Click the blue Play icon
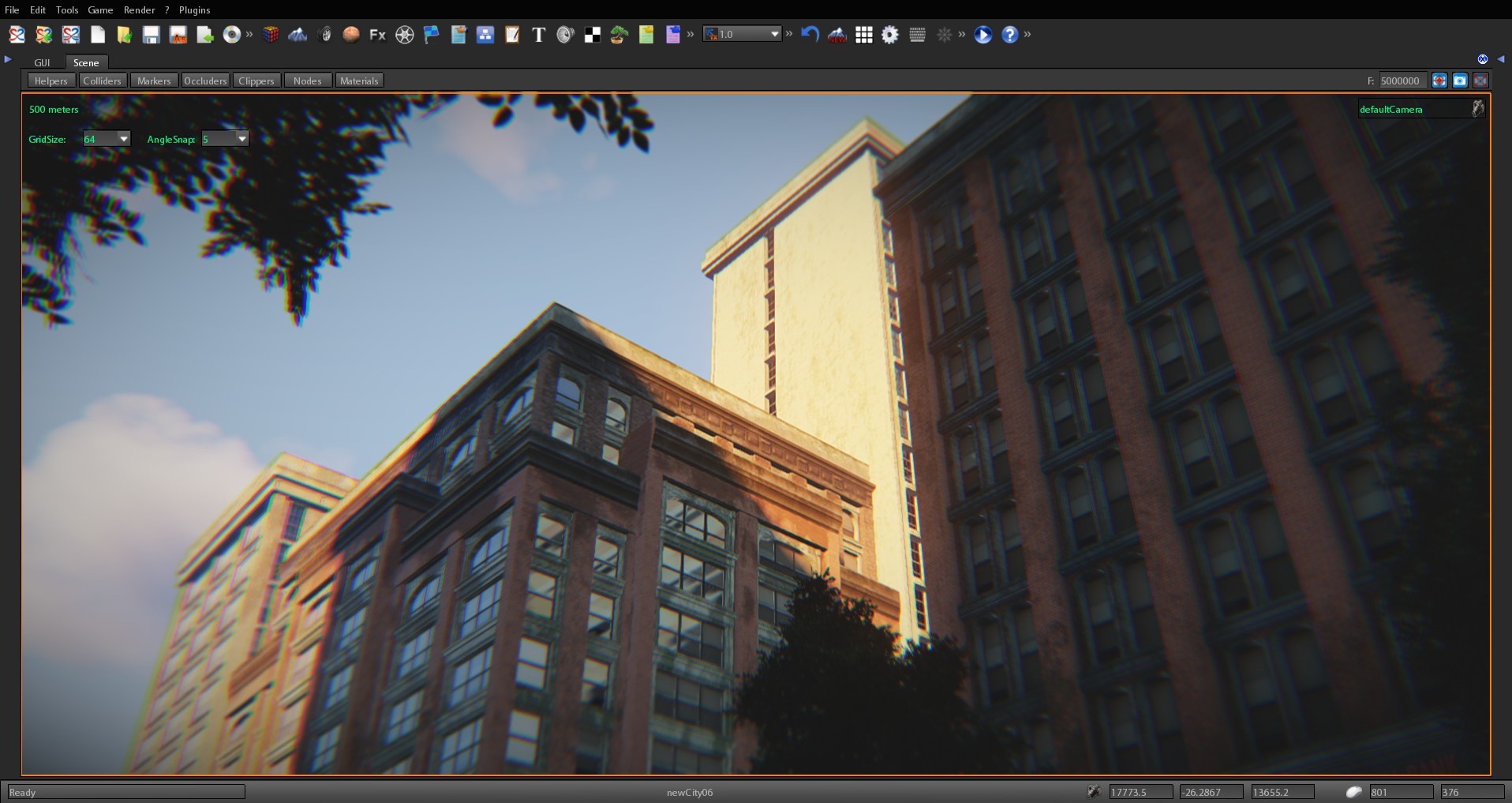 tap(982, 35)
